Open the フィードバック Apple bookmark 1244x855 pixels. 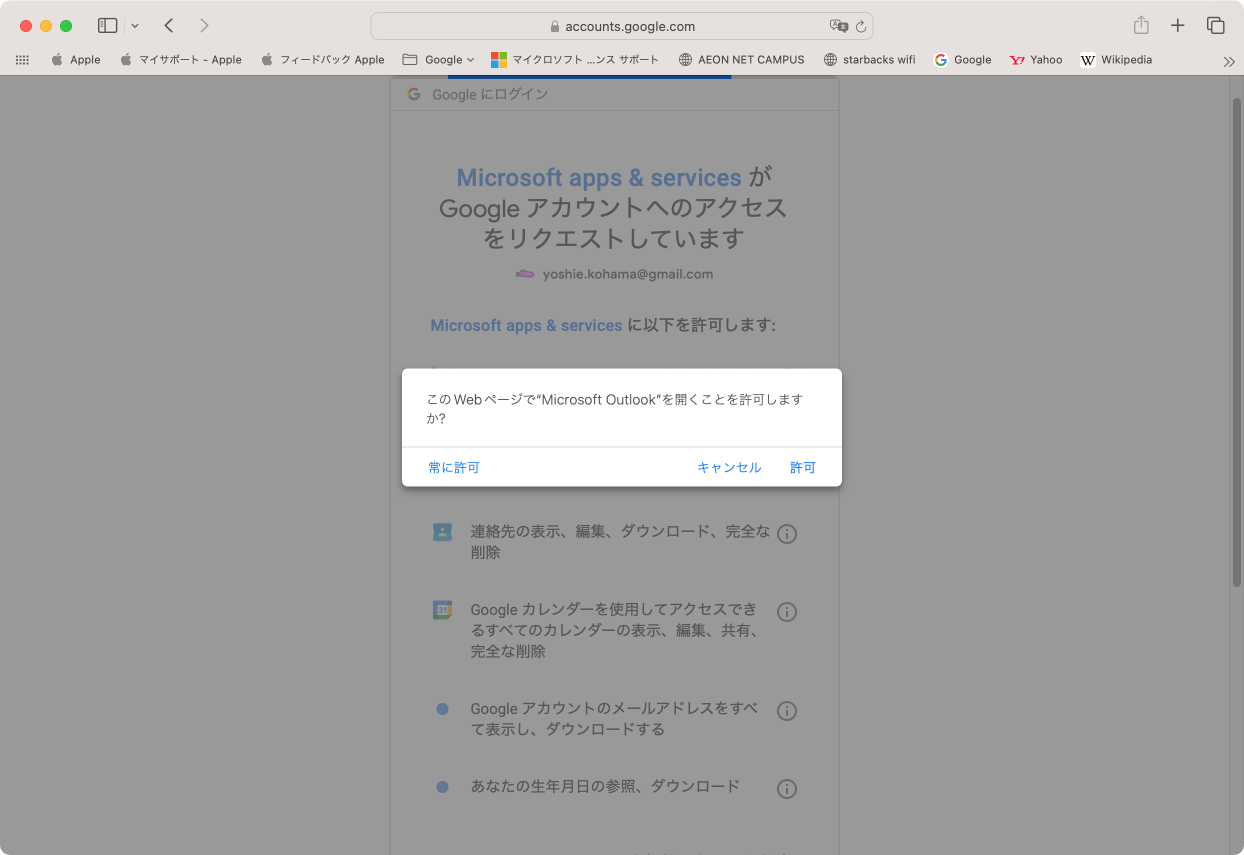pos(323,60)
